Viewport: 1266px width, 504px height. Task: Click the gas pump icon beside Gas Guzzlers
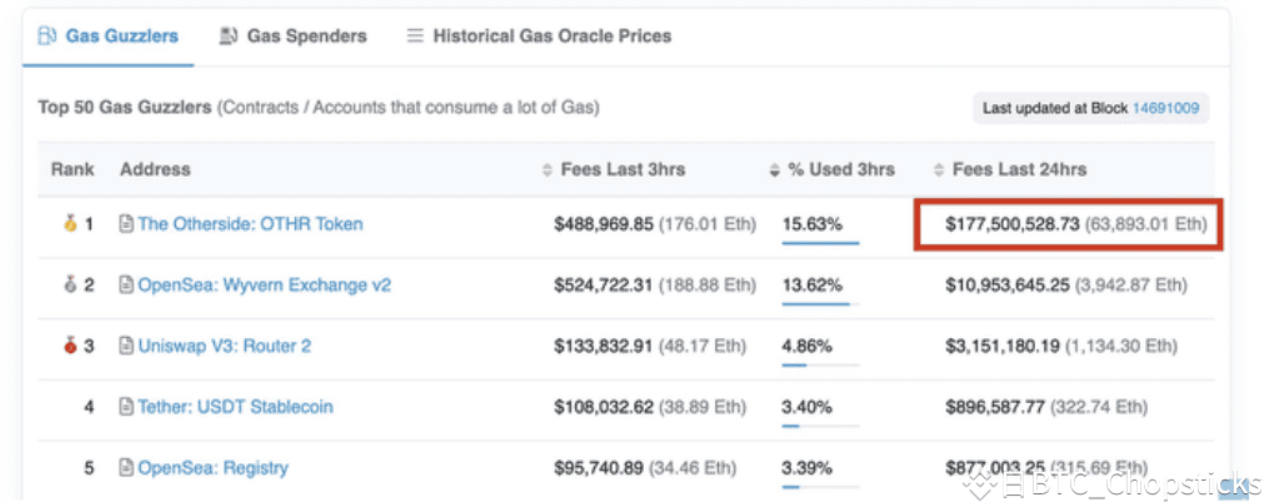click(47, 36)
